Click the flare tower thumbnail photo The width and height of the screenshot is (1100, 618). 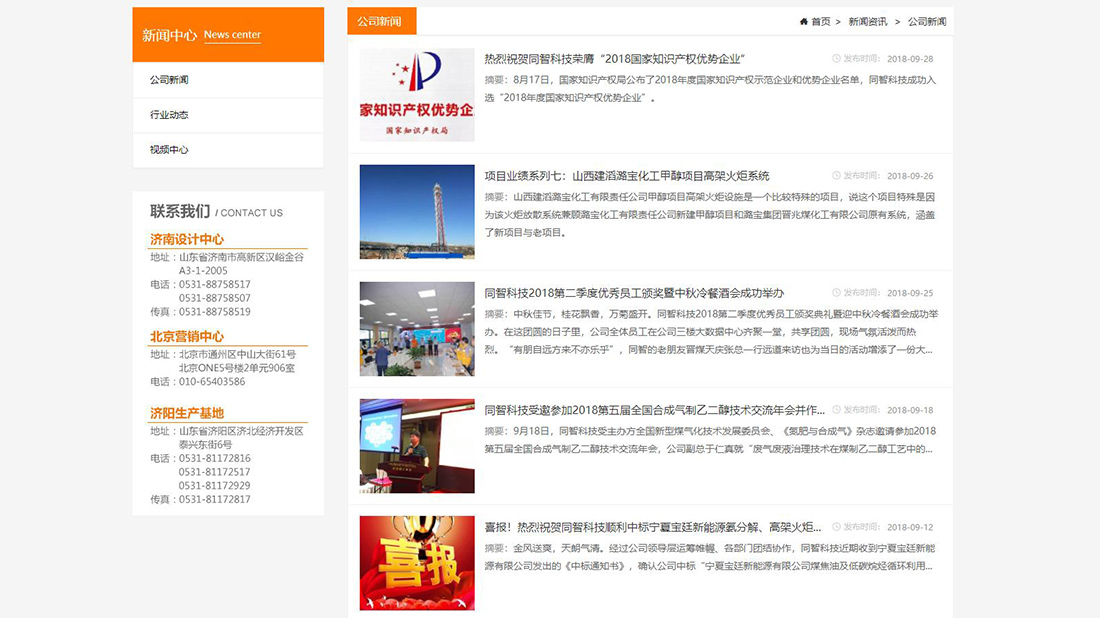(x=416, y=211)
